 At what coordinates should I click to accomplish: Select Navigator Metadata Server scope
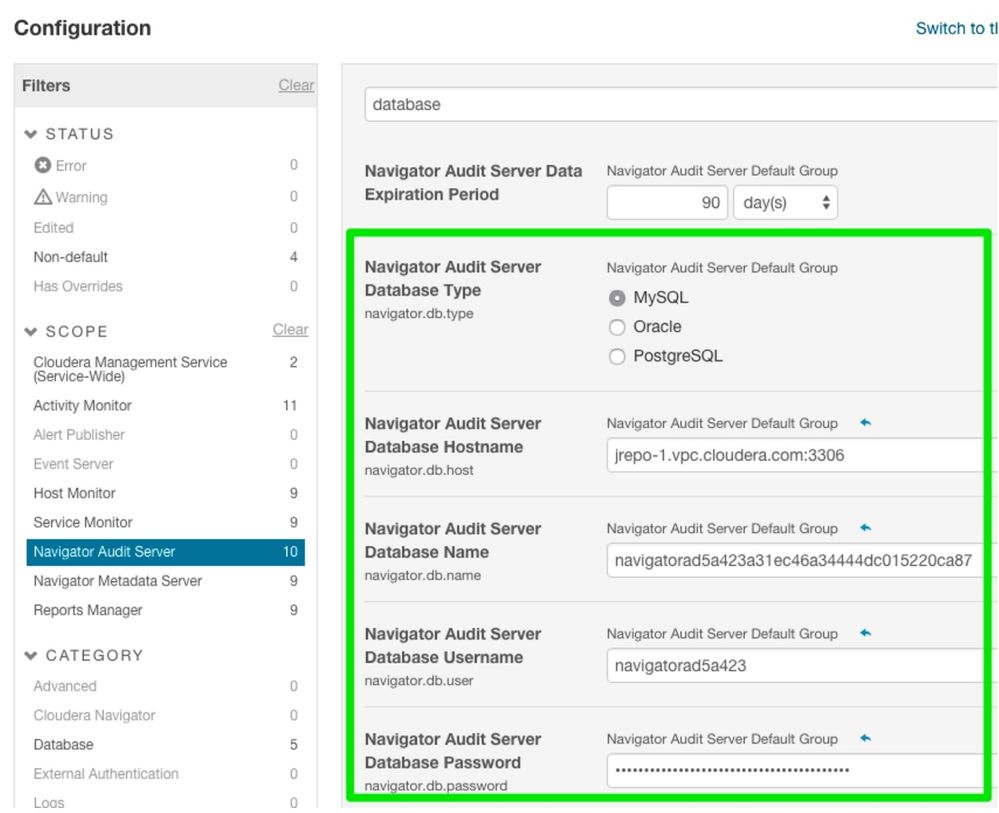pos(118,581)
